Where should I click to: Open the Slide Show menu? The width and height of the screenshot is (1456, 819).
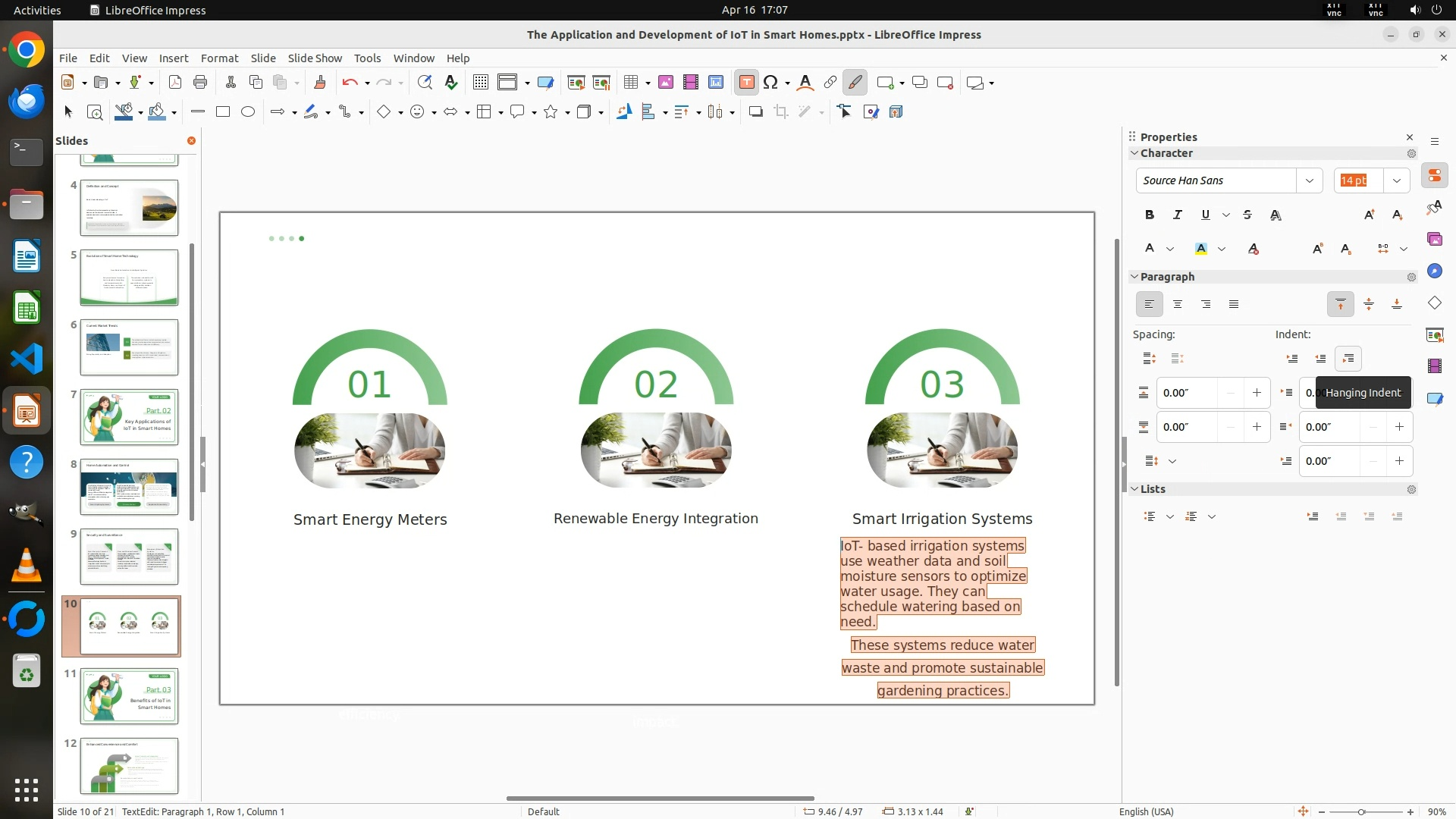point(315,58)
